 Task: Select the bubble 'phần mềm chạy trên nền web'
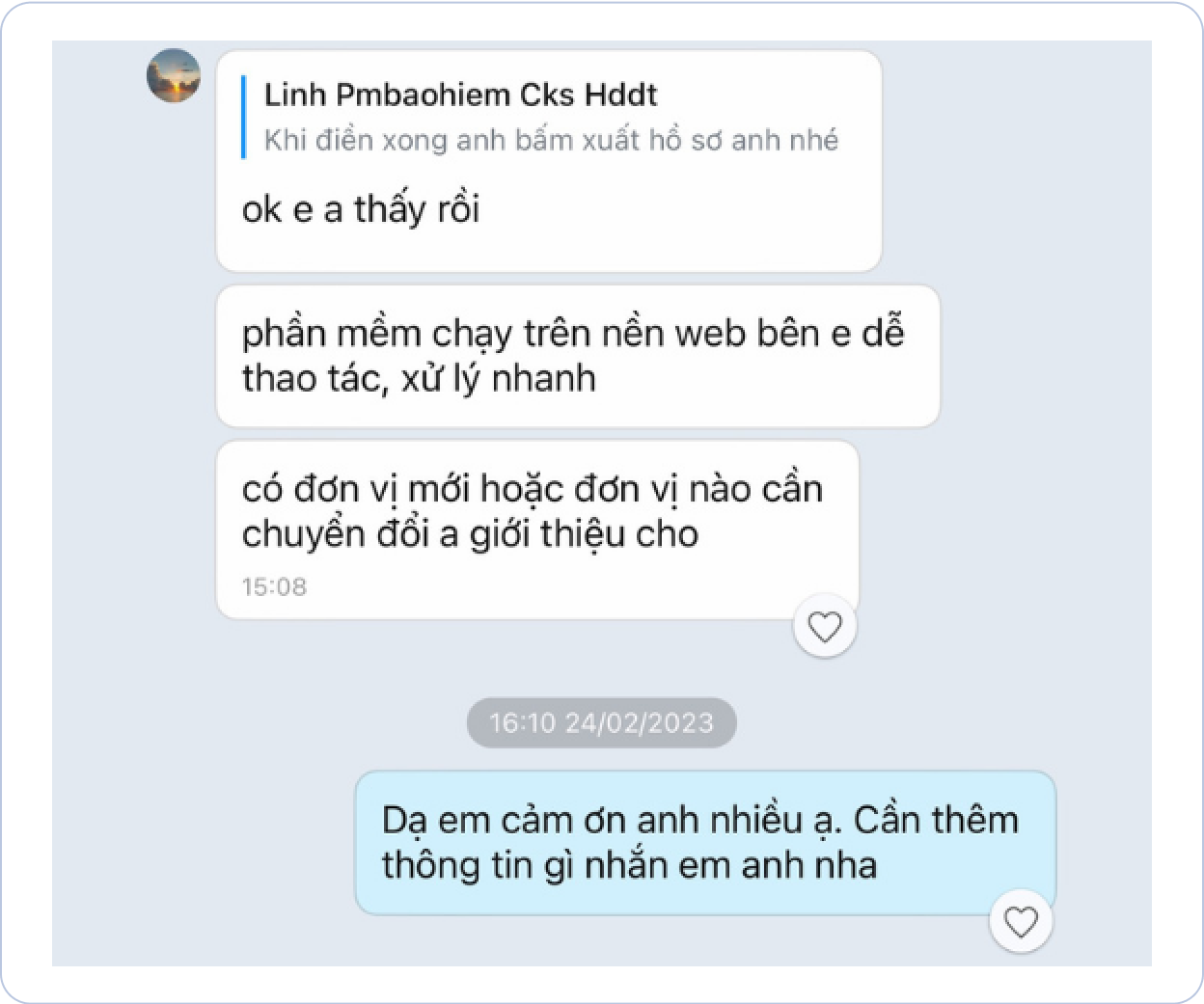(x=578, y=356)
